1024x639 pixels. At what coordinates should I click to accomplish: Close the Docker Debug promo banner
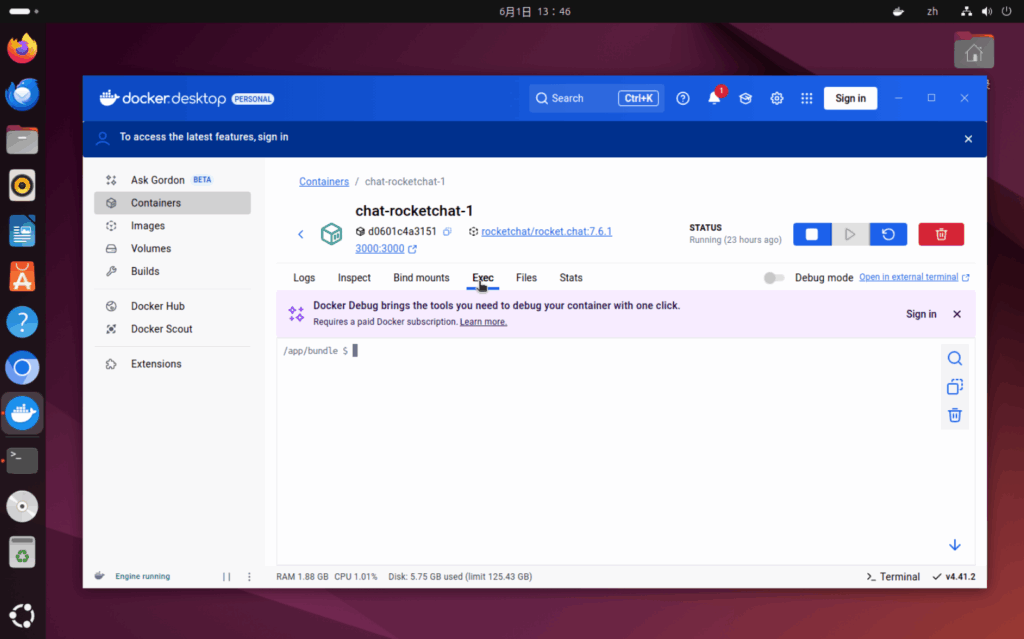click(x=957, y=314)
